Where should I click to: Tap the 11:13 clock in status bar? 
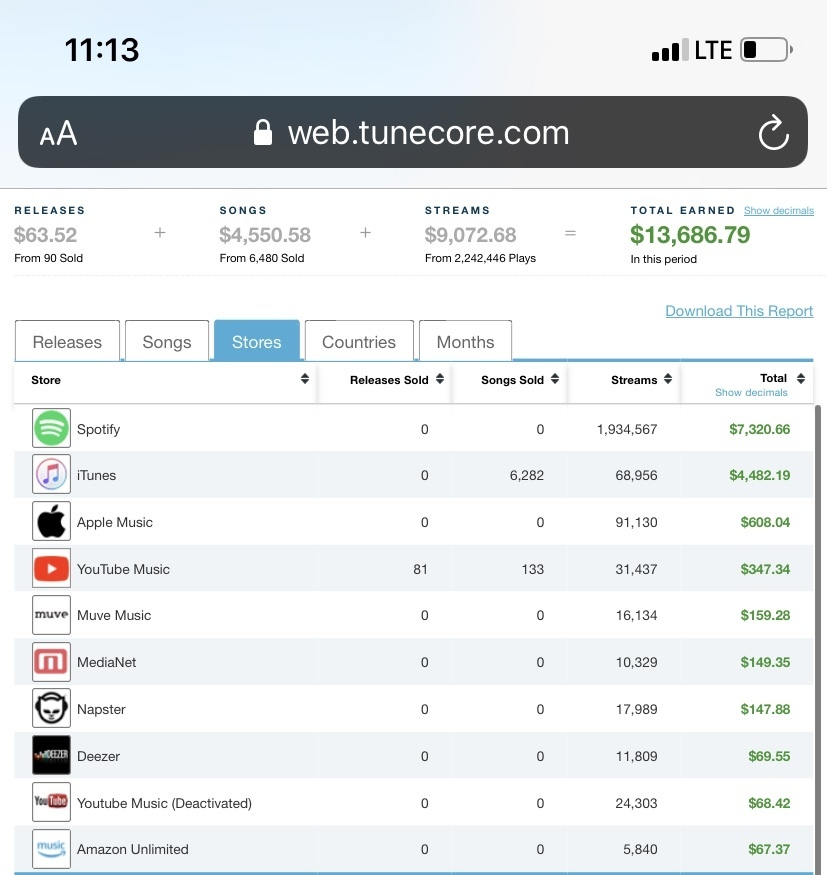click(x=102, y=50)
